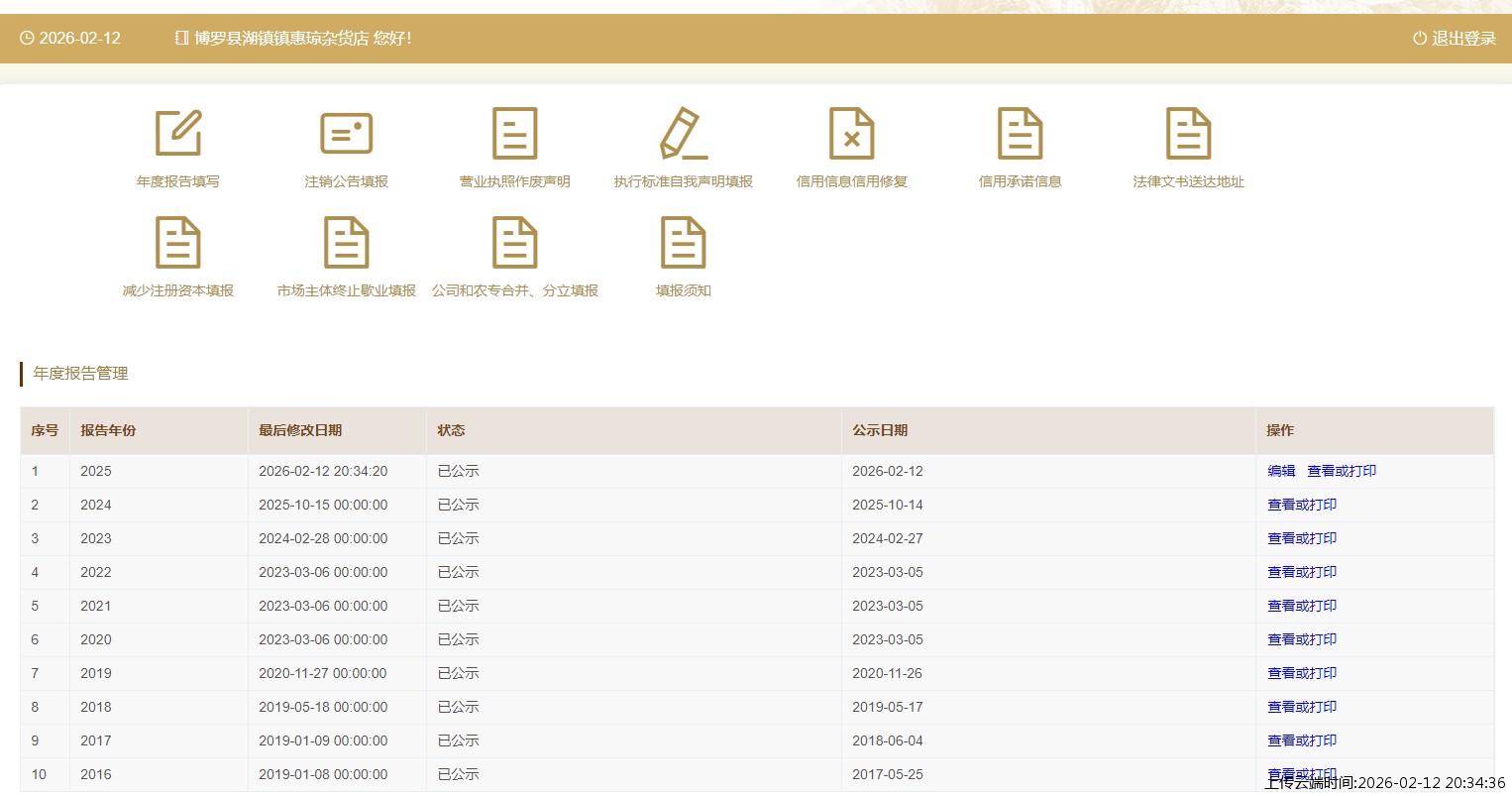This screenshot has width=1512, height=796.
Task: Open 法律文书送达地址 icon
Action: pyautogui.click(x=1188, y=134)
